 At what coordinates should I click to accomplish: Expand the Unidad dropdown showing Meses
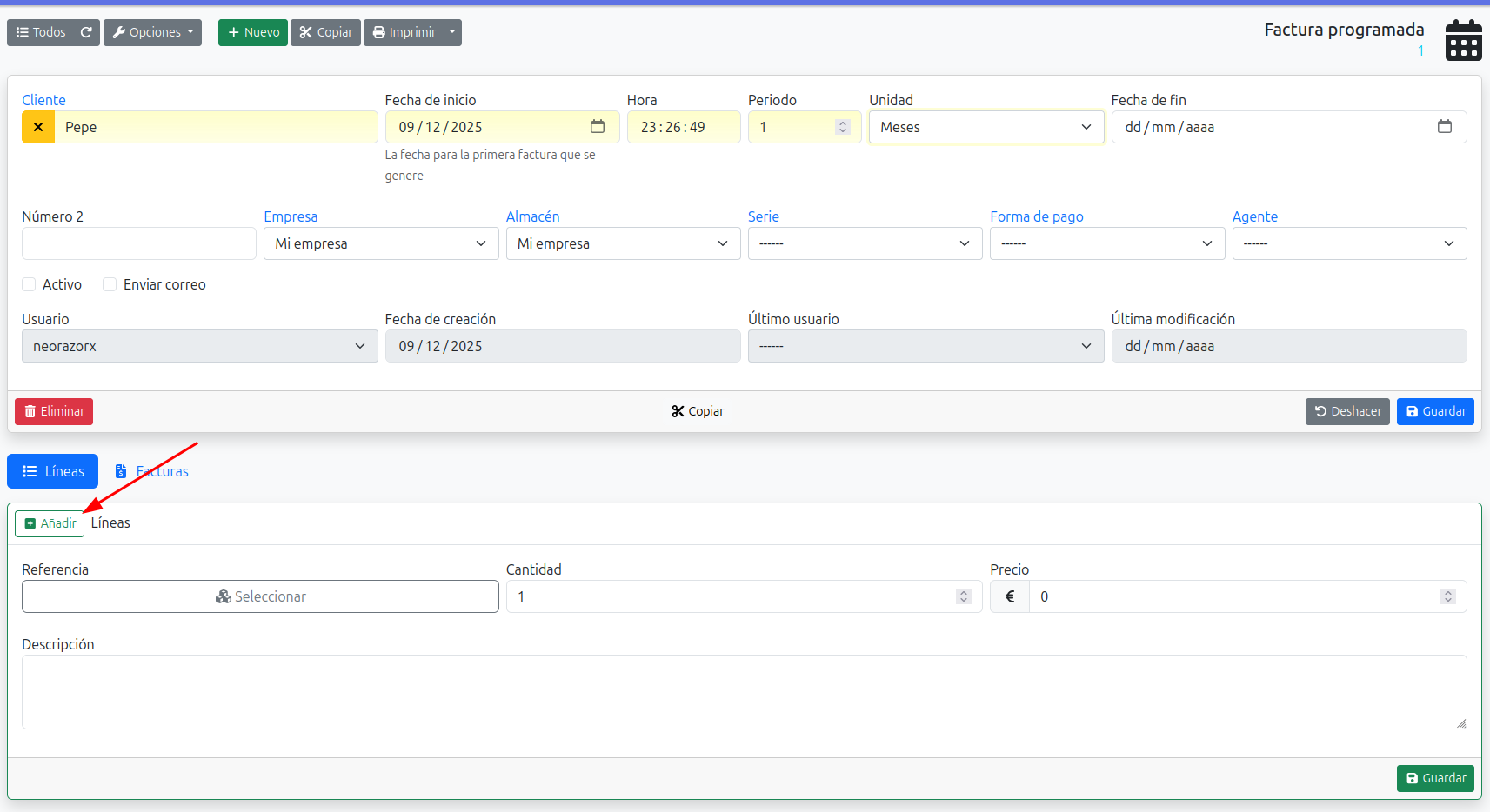[986, 127]
